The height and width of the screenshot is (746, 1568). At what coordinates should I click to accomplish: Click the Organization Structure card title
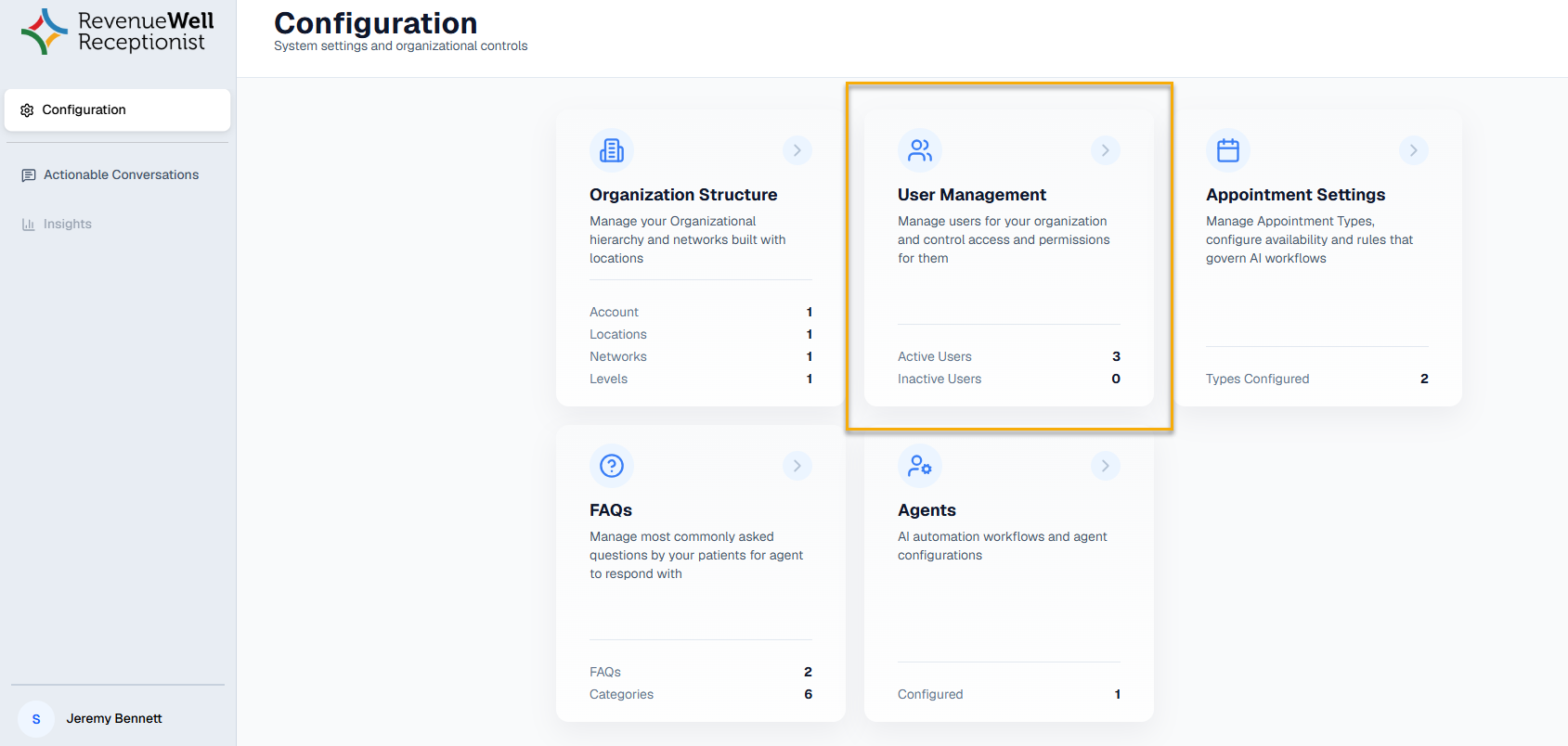683,195
